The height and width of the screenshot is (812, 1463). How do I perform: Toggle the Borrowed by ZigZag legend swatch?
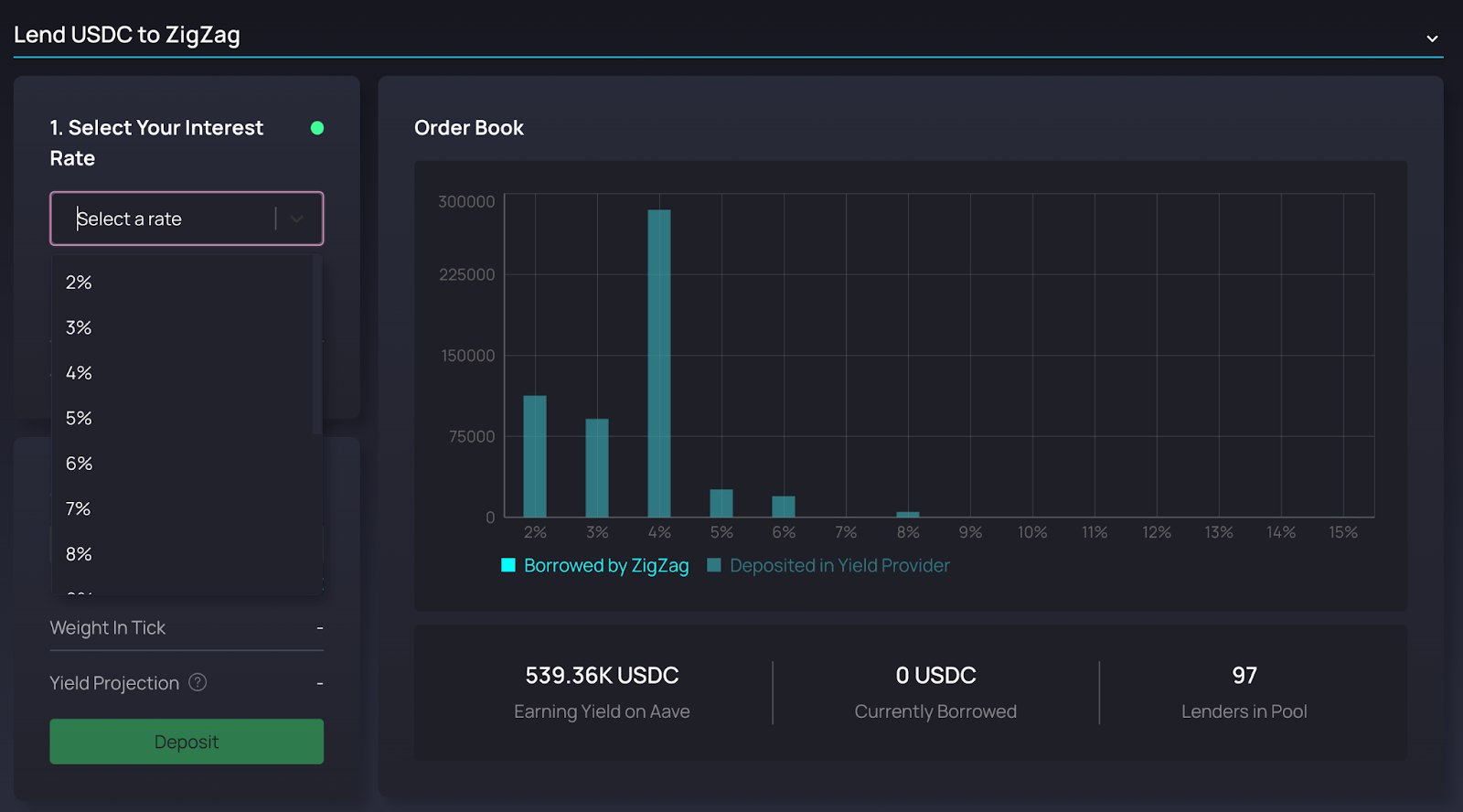click(x=508, y=565)
